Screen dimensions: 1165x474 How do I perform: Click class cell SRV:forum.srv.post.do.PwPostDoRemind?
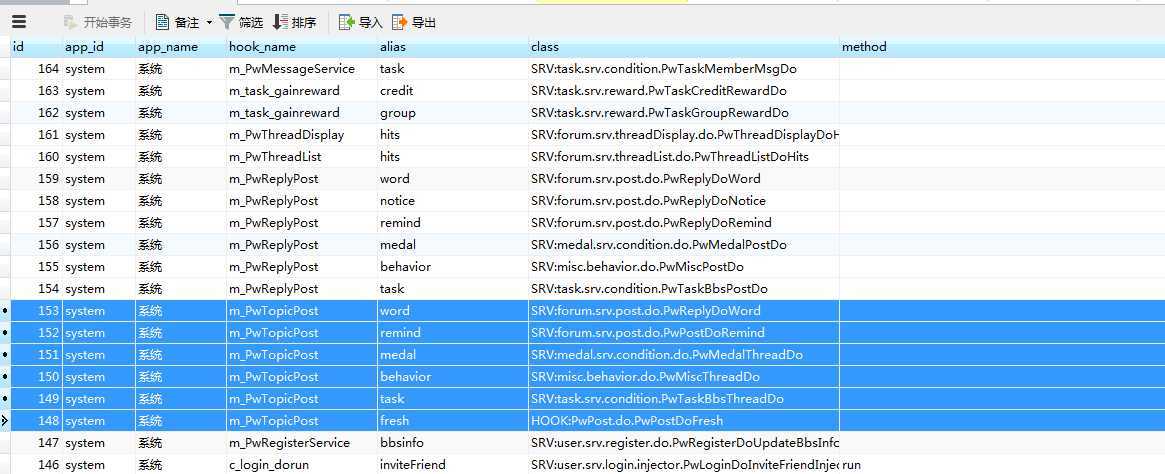[x=684, y=333]
